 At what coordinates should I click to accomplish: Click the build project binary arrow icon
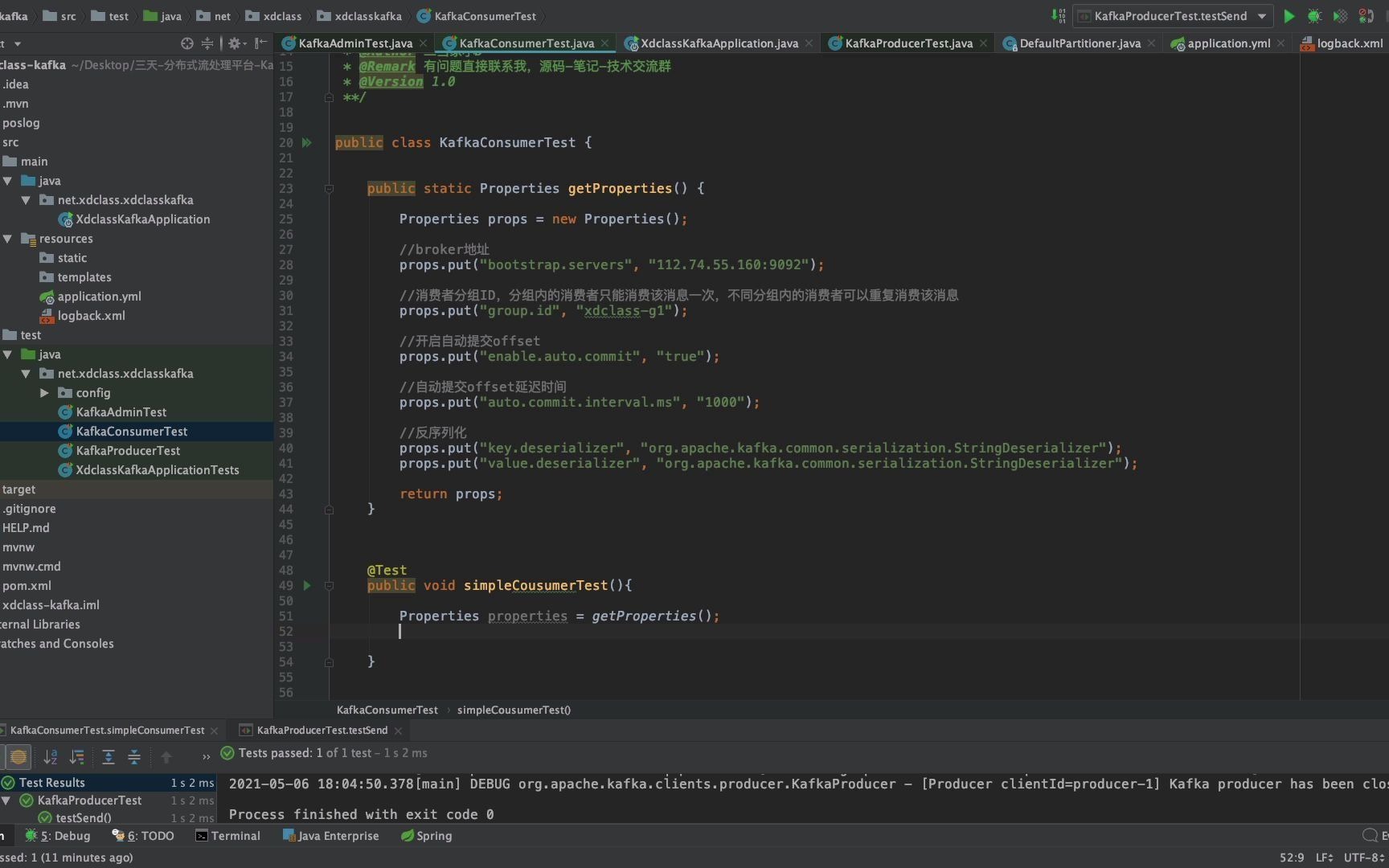click(x=1058, y=16)
